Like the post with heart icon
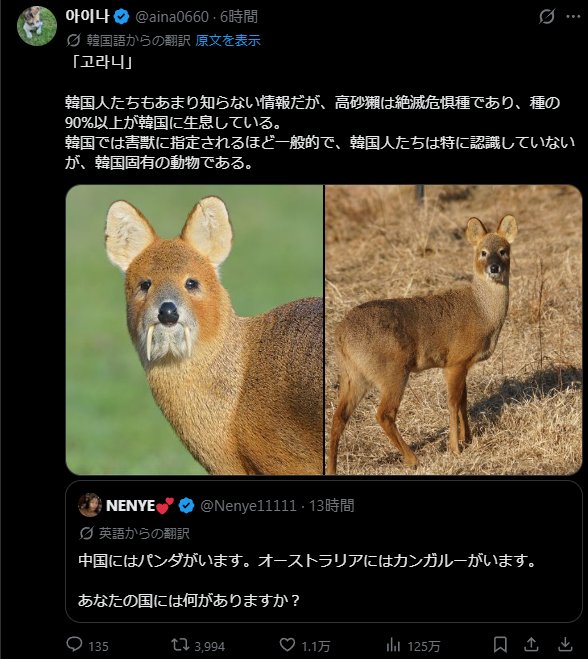The height and width of the screenshot is (659, 588). pyautogui.click(x=287, y=644)
